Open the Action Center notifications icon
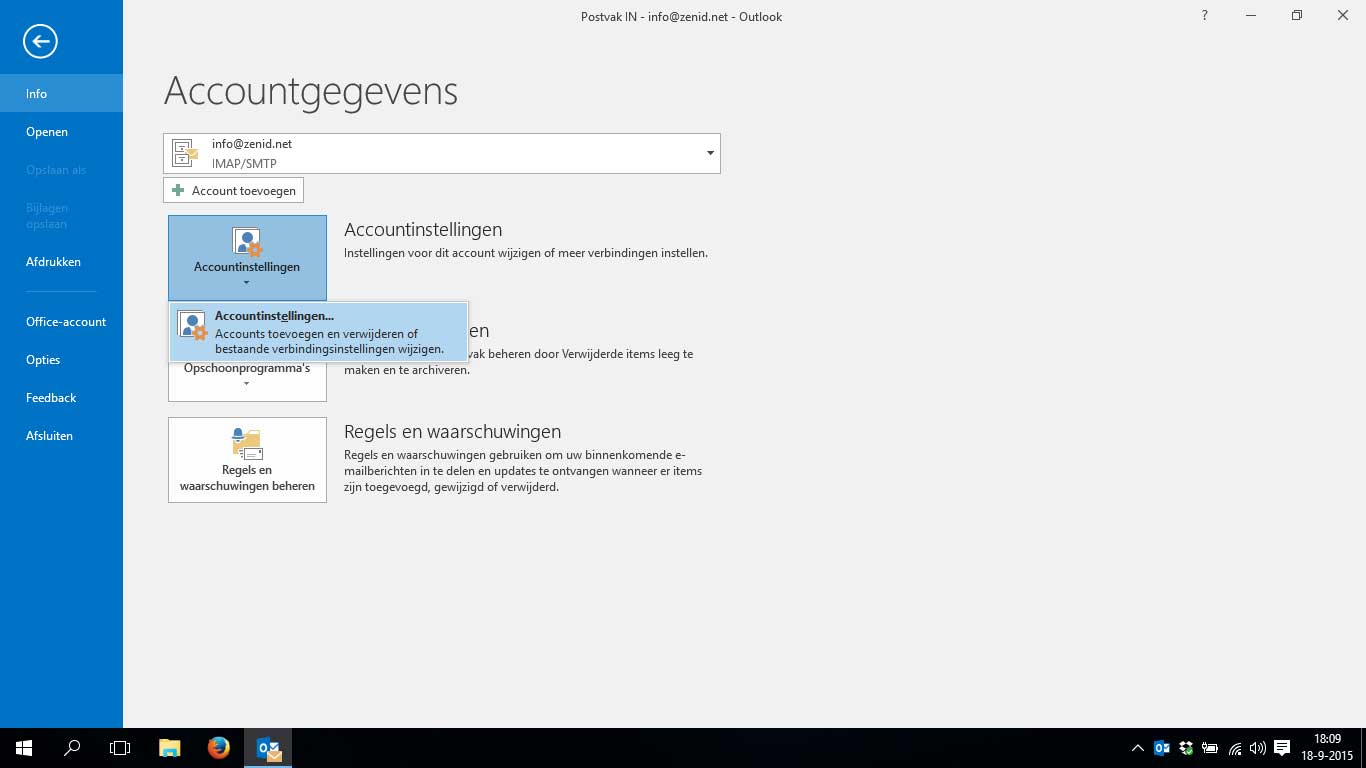The image size is (1366, 768). [x=1282, y=748]
